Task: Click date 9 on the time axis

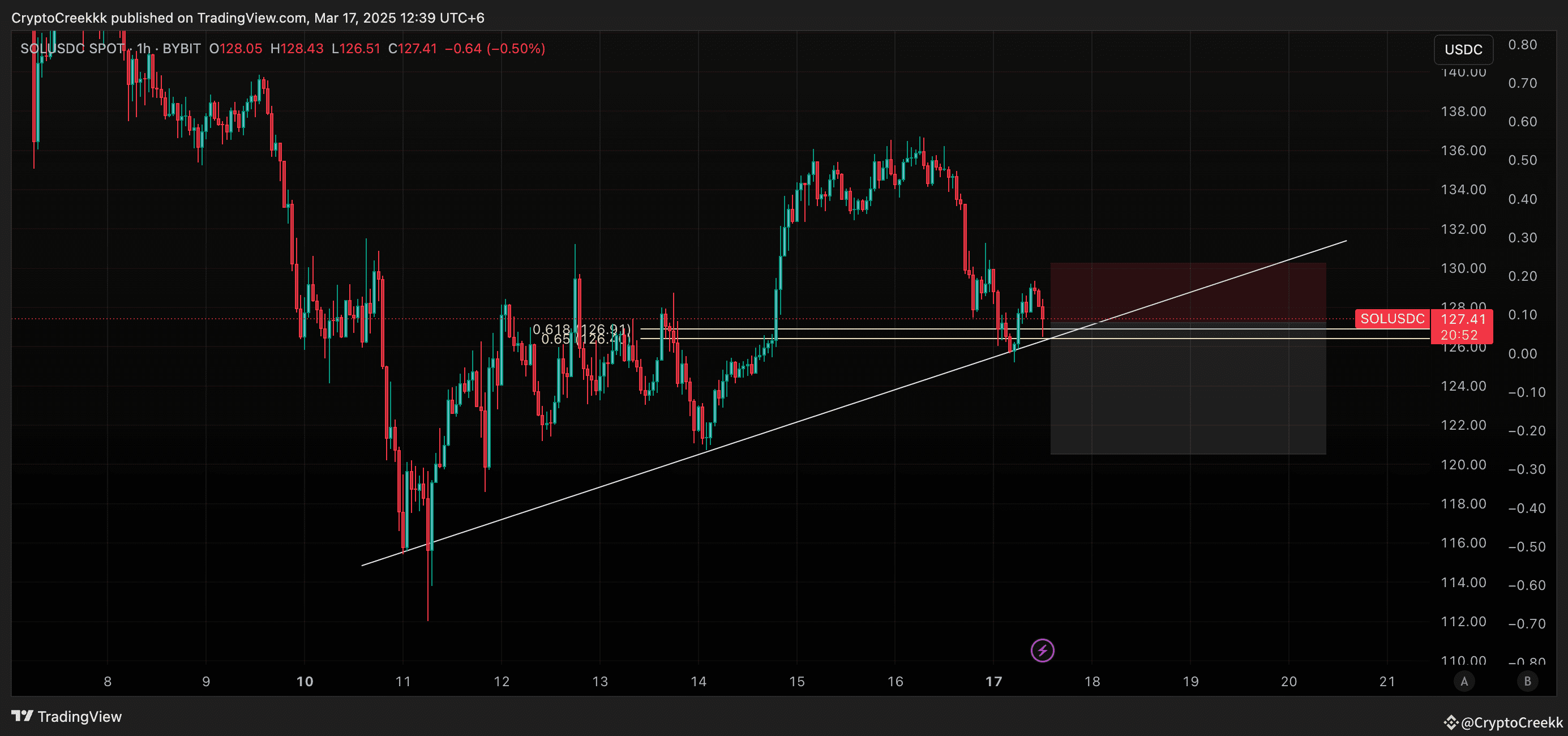Action: (205, 682)
